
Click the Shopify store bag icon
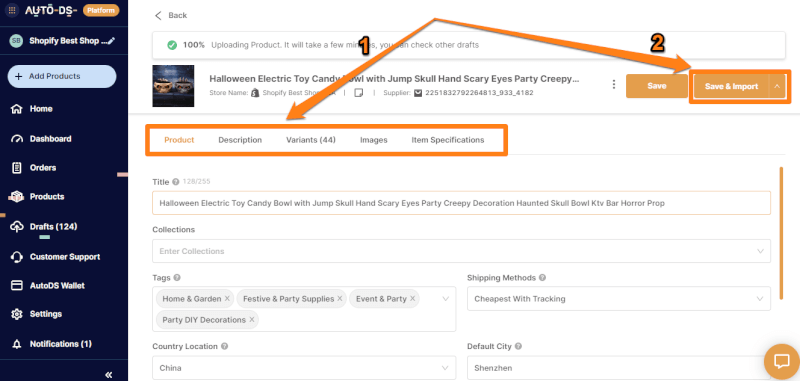pos(256,93)
